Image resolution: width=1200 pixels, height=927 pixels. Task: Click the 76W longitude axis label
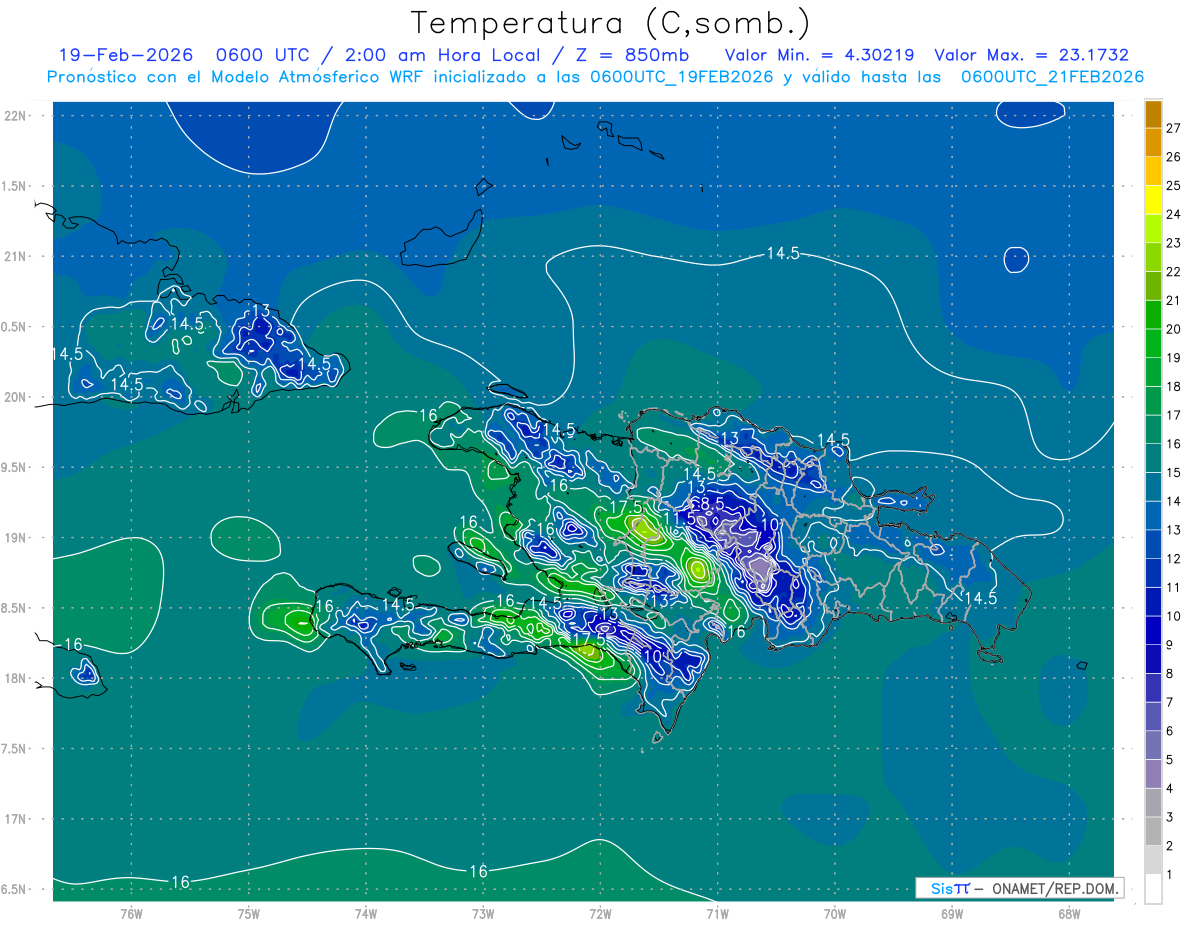131,913
